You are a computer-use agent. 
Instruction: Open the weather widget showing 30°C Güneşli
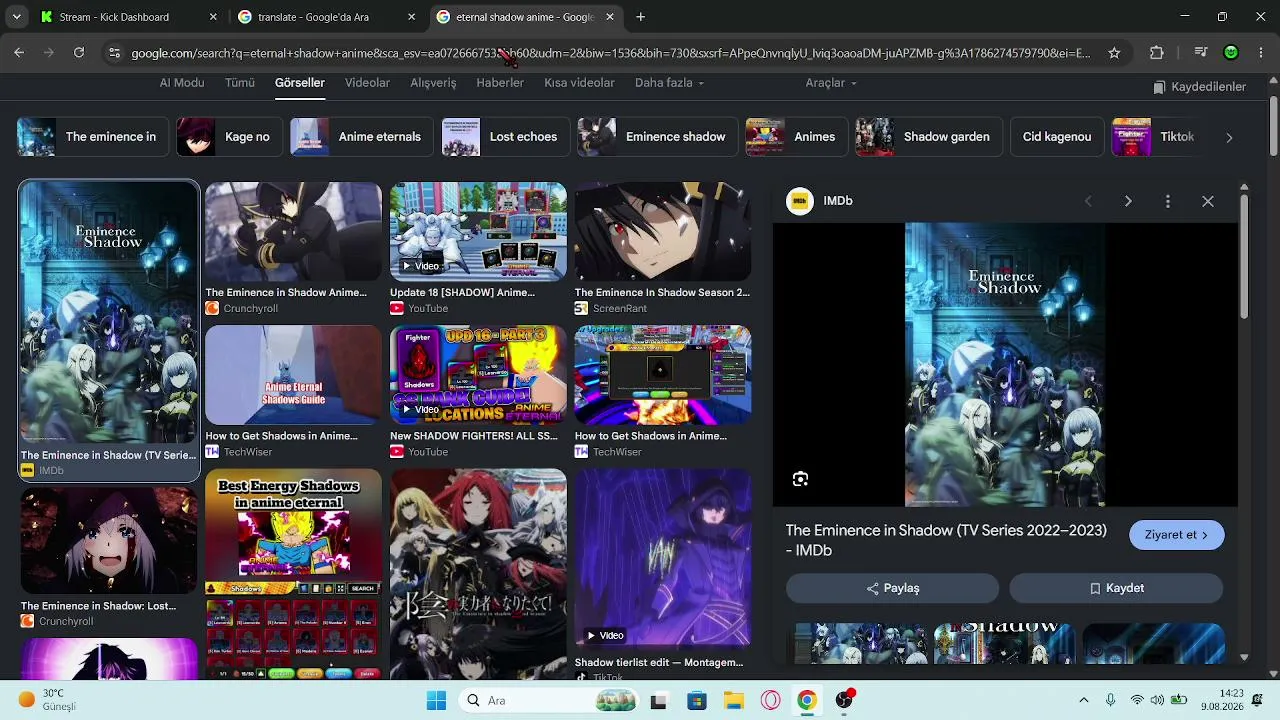[x=46, y=700]
